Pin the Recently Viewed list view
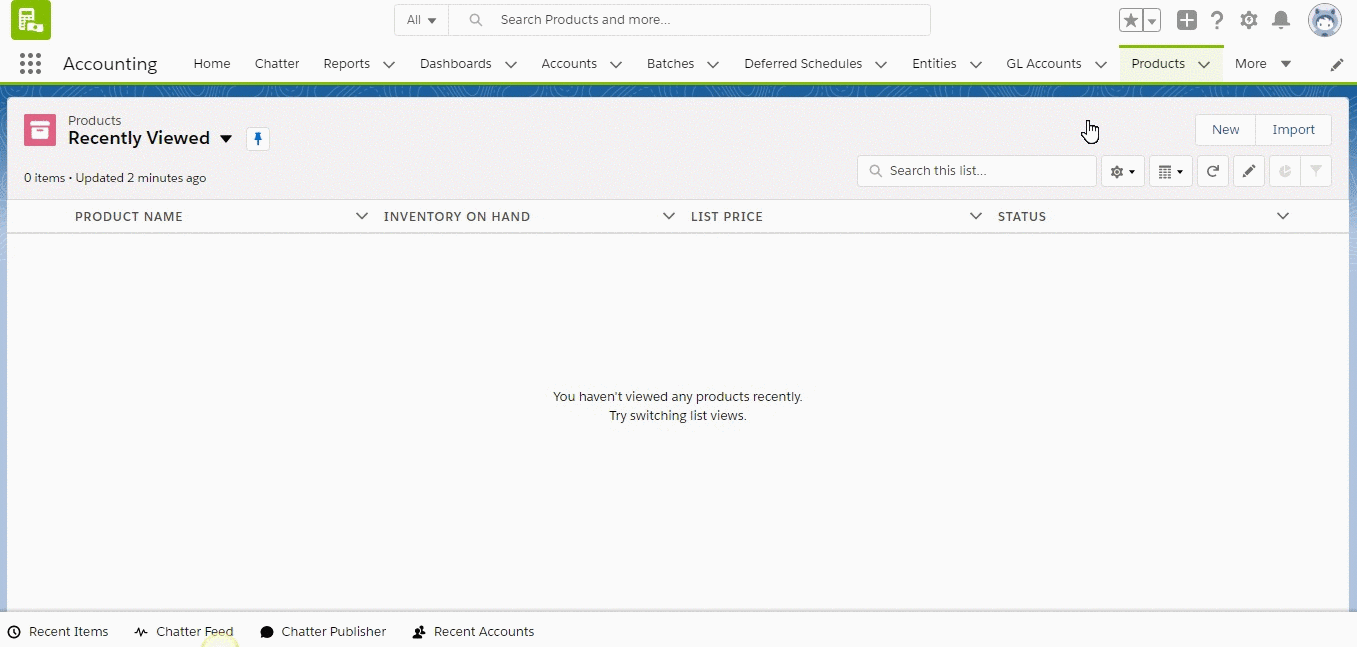 (258, 139)
